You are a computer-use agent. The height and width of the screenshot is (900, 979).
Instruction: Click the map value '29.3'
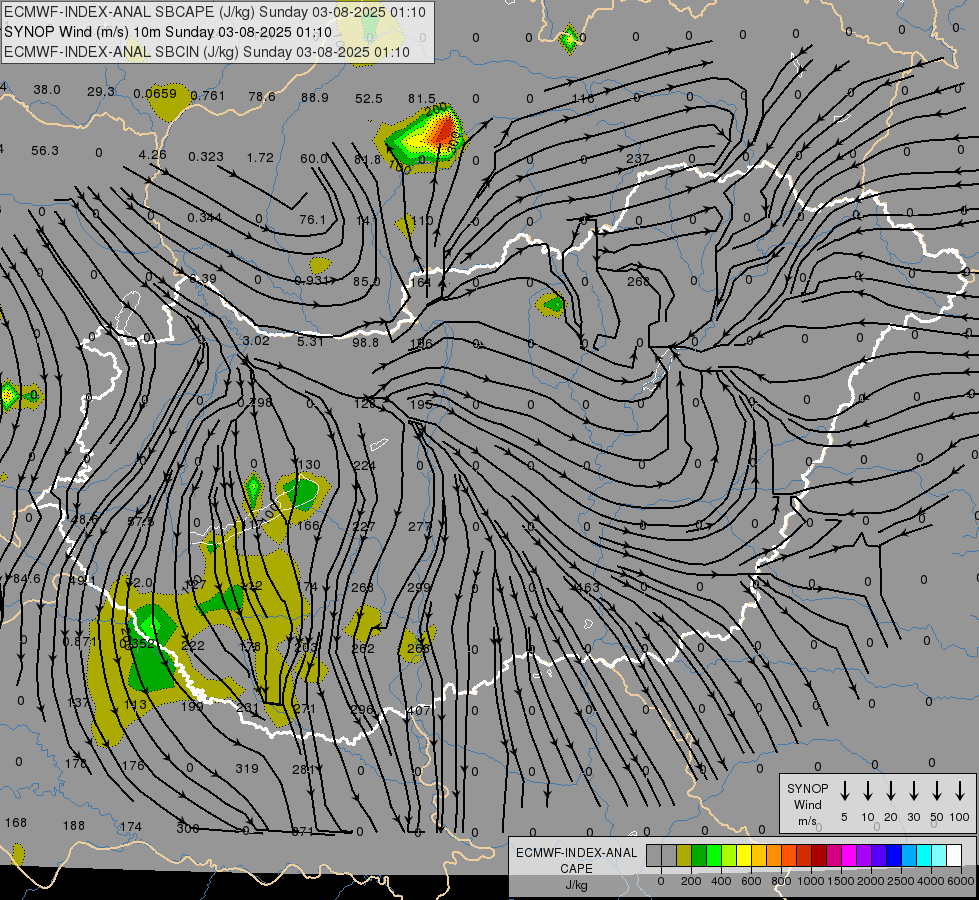pyautogui.click(x=101, y=92)
